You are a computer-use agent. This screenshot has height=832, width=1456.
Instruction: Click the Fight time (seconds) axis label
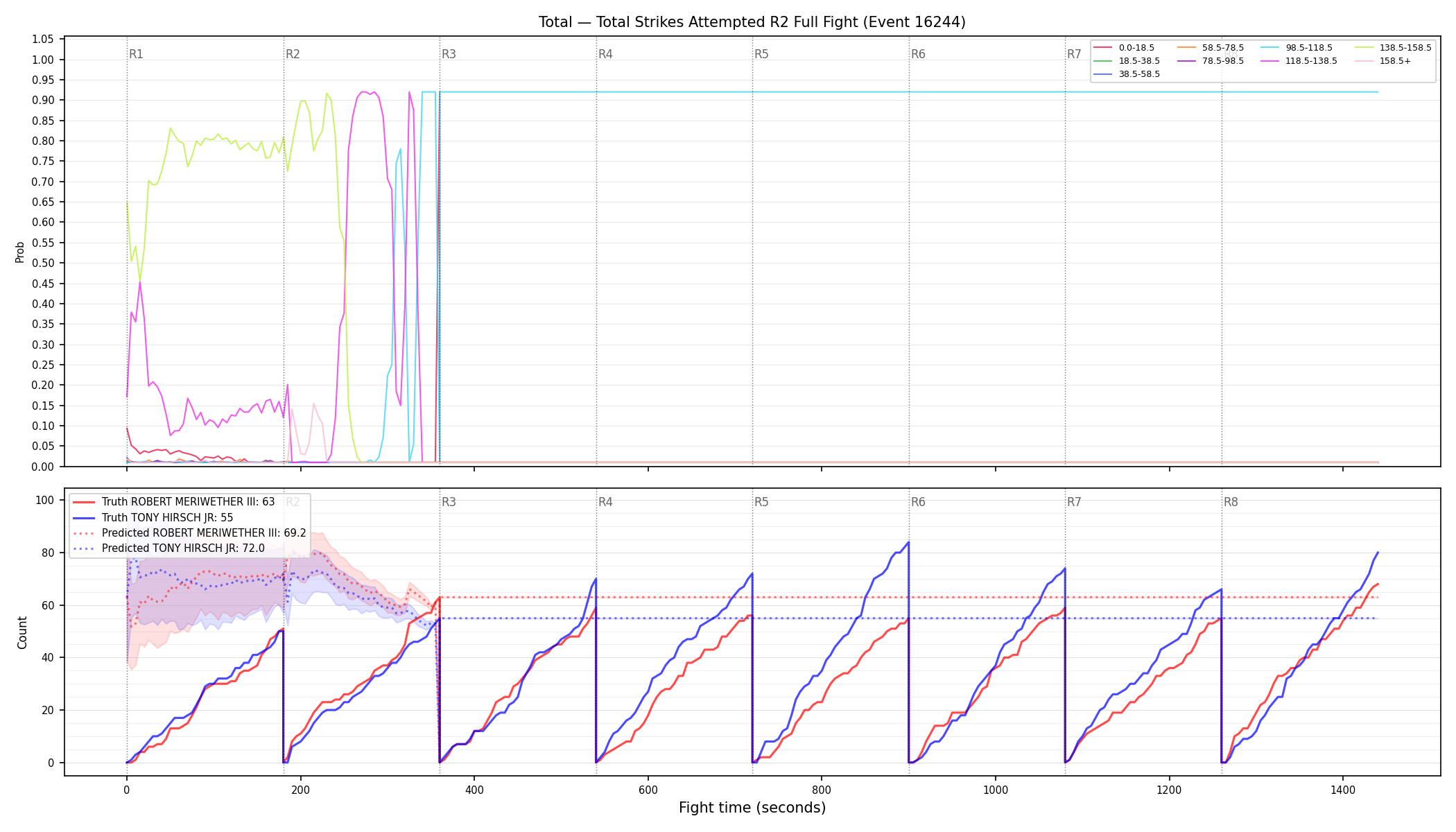(x=752, y=808)
